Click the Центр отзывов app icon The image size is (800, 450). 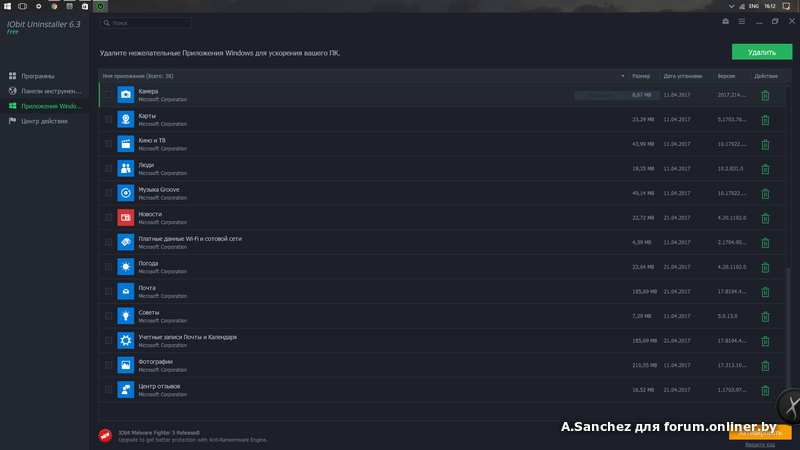click(x=126, y=390)
